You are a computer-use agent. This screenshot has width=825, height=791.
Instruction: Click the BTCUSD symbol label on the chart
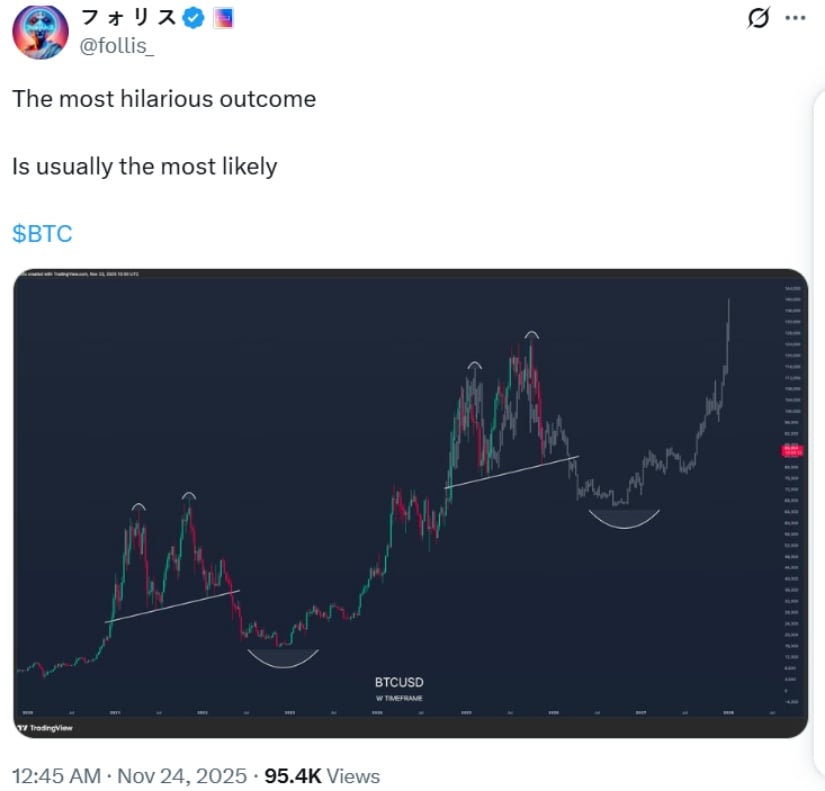click(401, 681)
